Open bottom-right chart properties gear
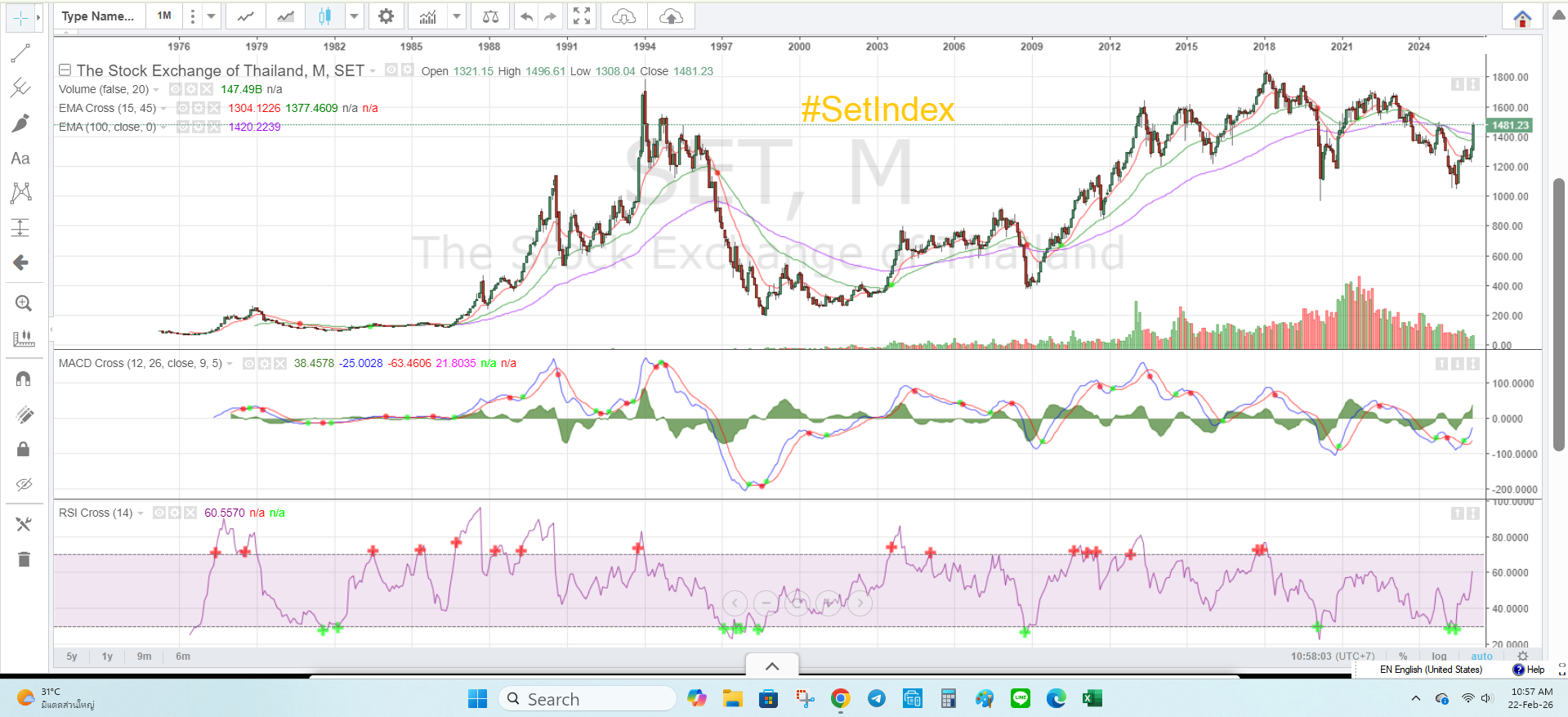This screenshot has width=1568, height=717. 1522,657
